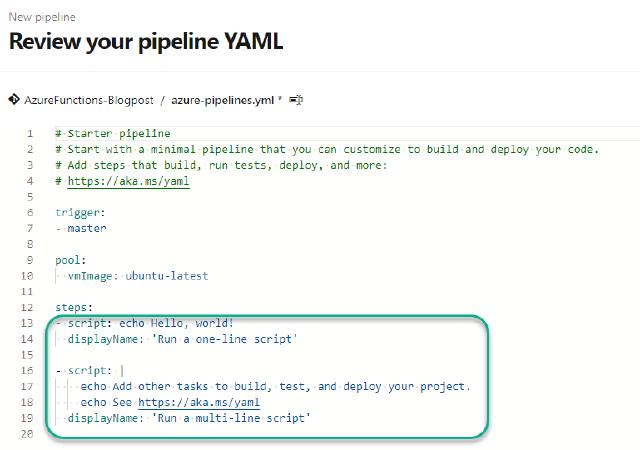This screenshot has height=450, width=640.
Task: Click the '# Starter pipeline' comment line
Action: (113, 134)
